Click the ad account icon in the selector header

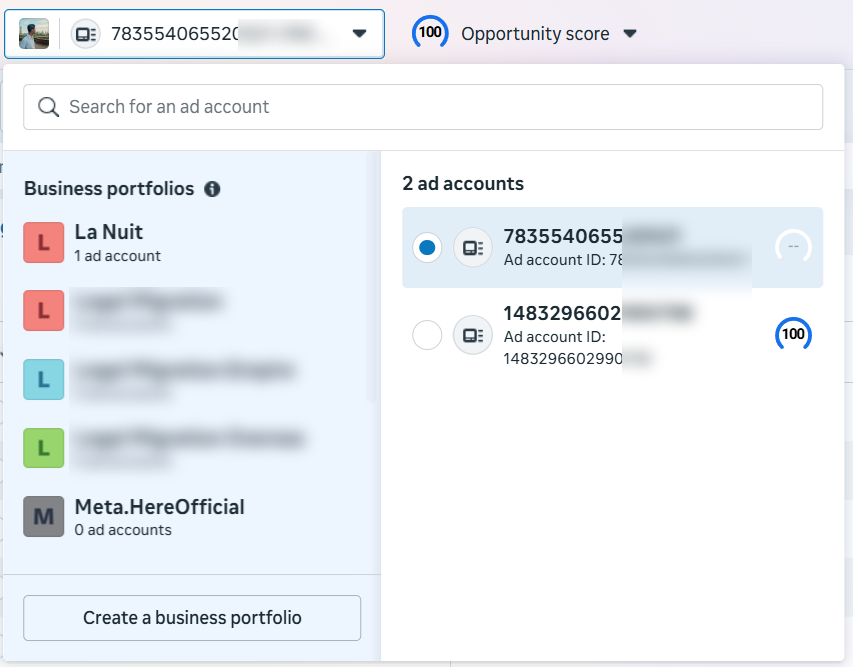tap(85, 34)
